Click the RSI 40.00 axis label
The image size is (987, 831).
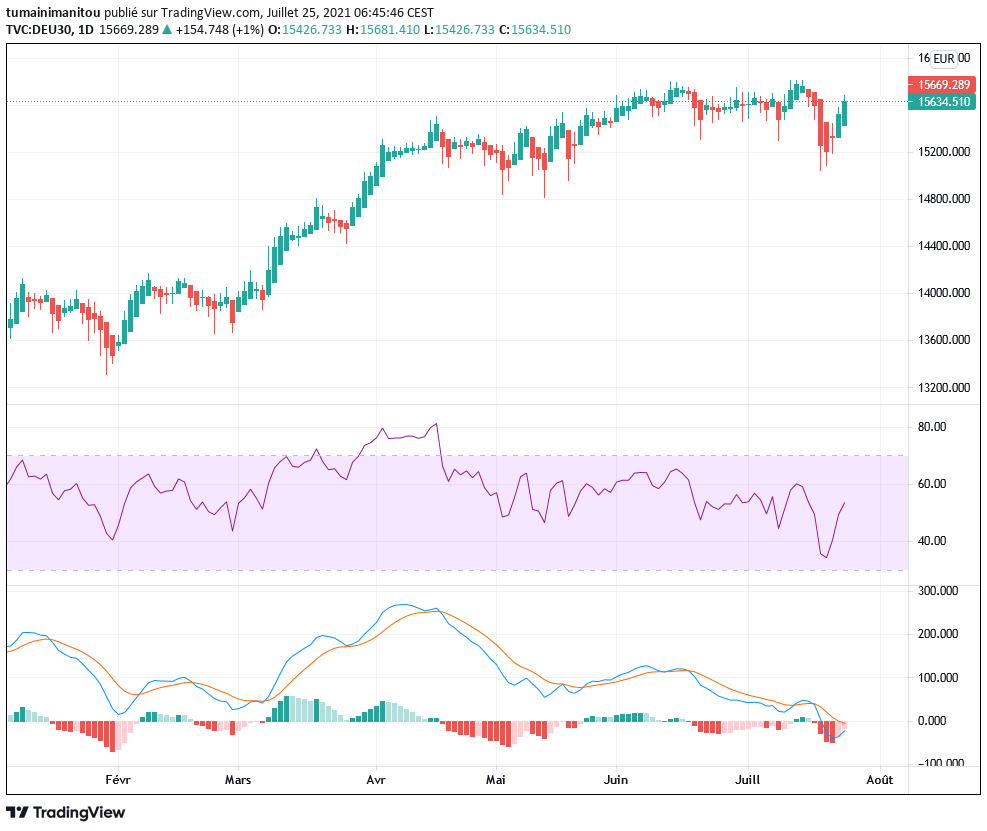point(932,541)
